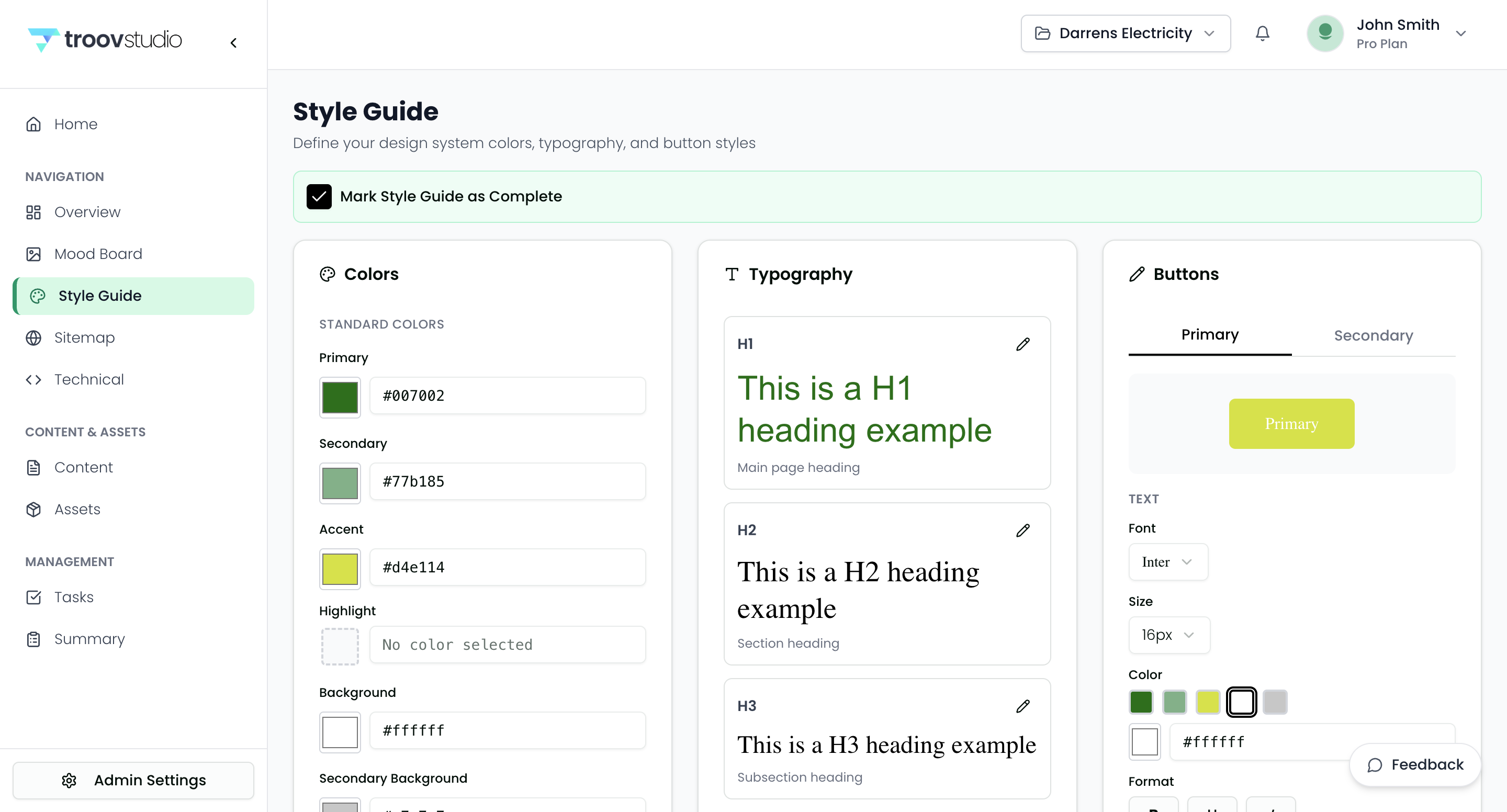Open the Darrens Electricity project dropdown
Screen dimensions: 1507x812
tap(1124, 33)
